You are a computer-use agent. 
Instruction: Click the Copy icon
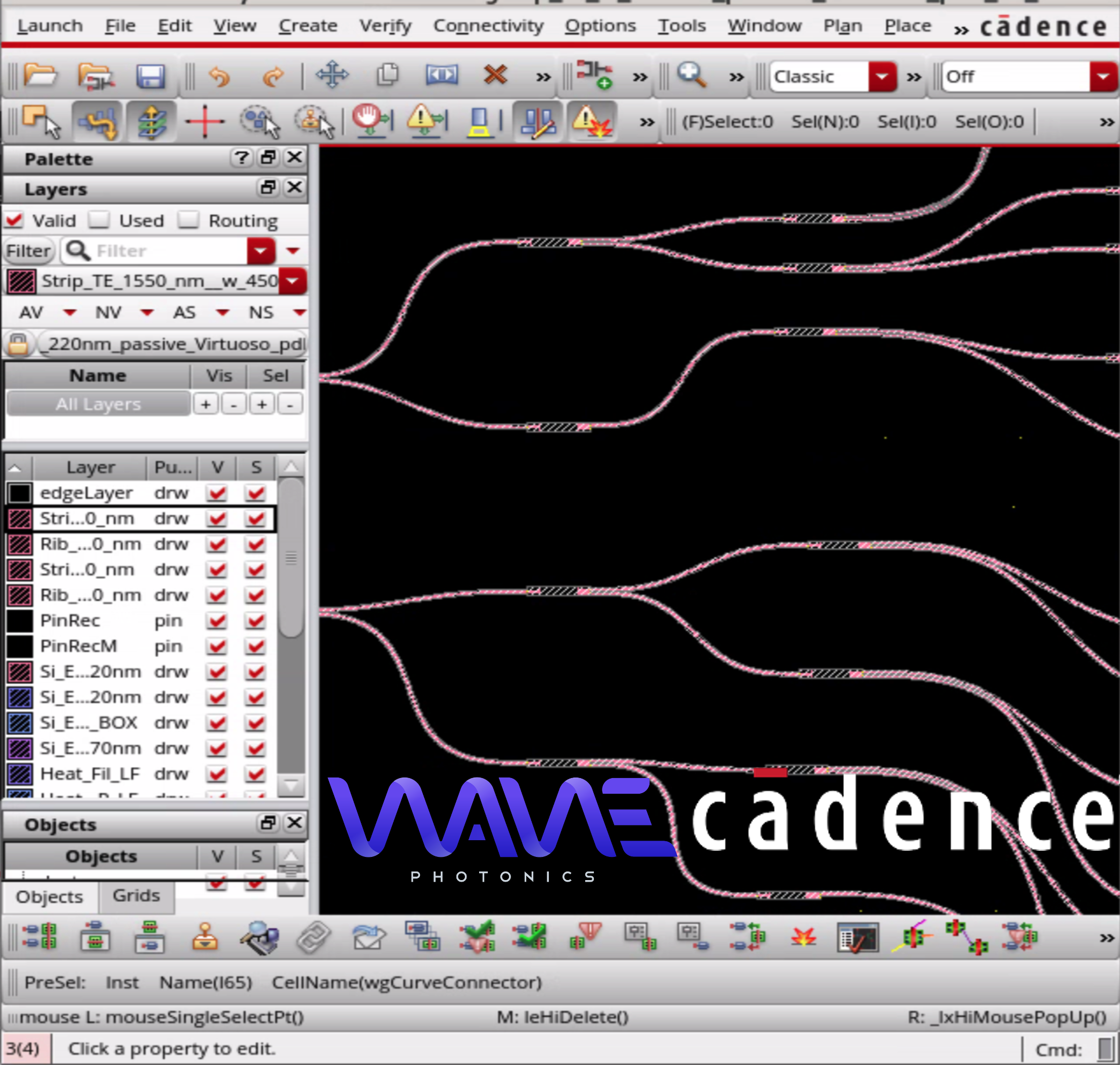coord(388,75)
